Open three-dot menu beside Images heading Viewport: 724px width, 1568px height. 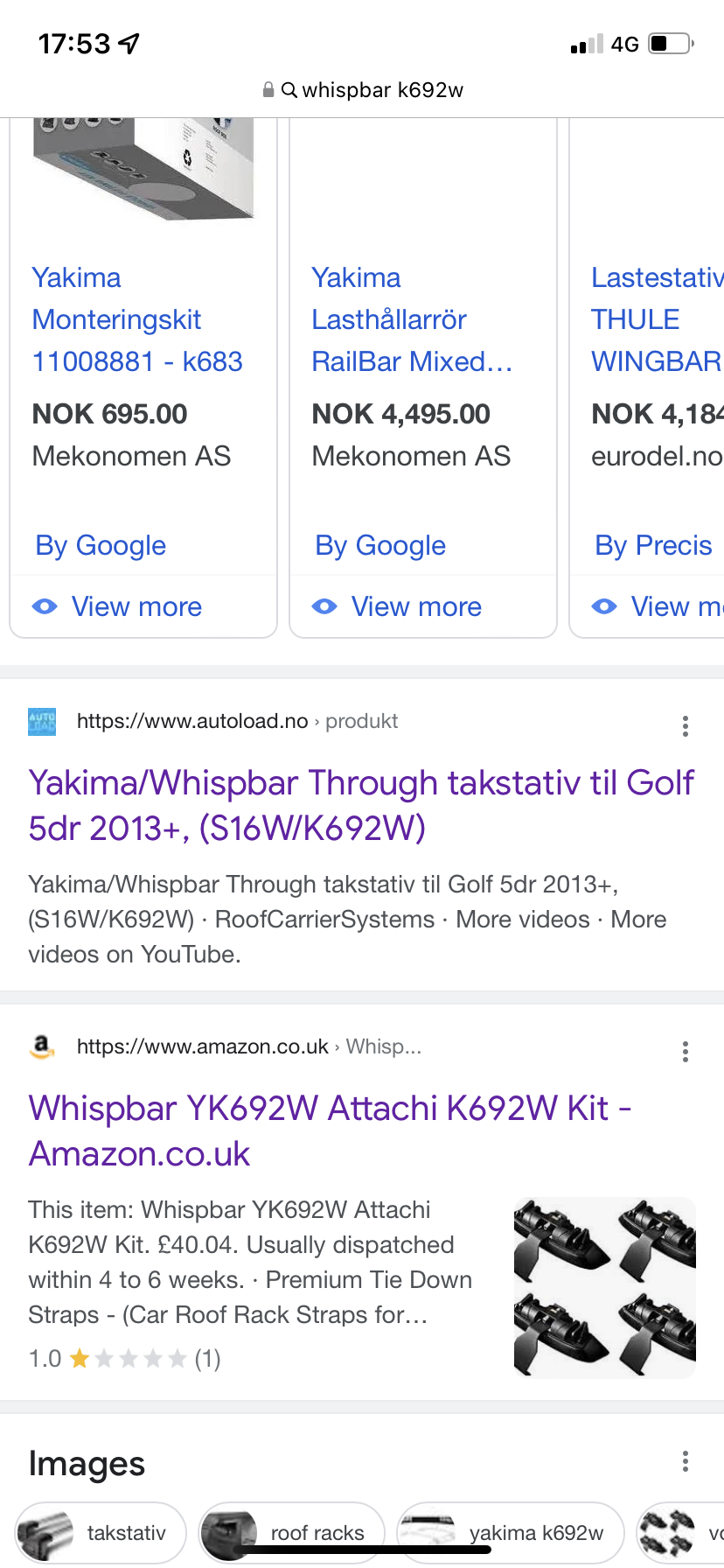(685, 1460)
